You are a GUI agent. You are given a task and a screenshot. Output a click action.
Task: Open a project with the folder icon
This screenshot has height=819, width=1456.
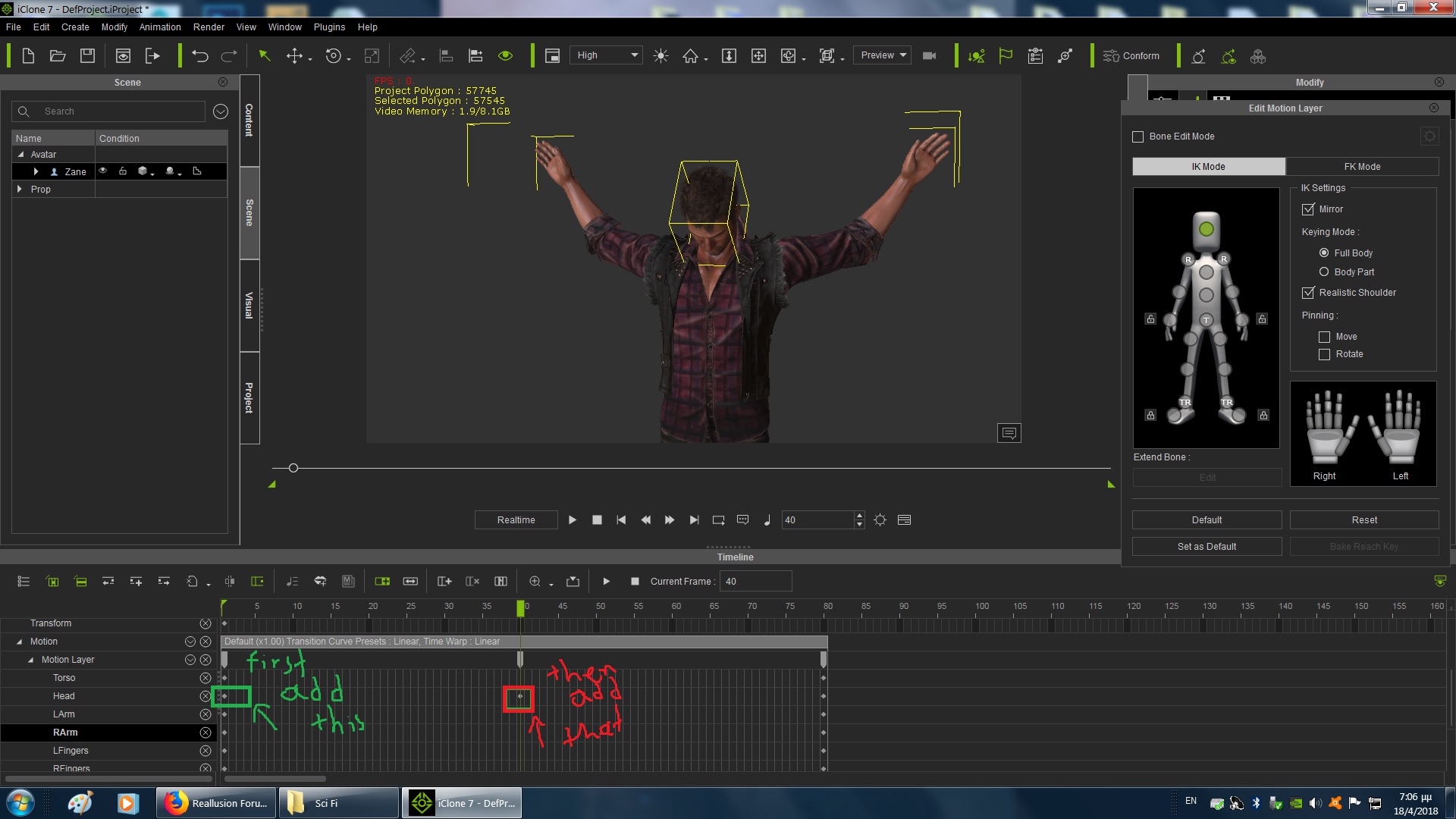pyautogui.click(x=58, y=55)
